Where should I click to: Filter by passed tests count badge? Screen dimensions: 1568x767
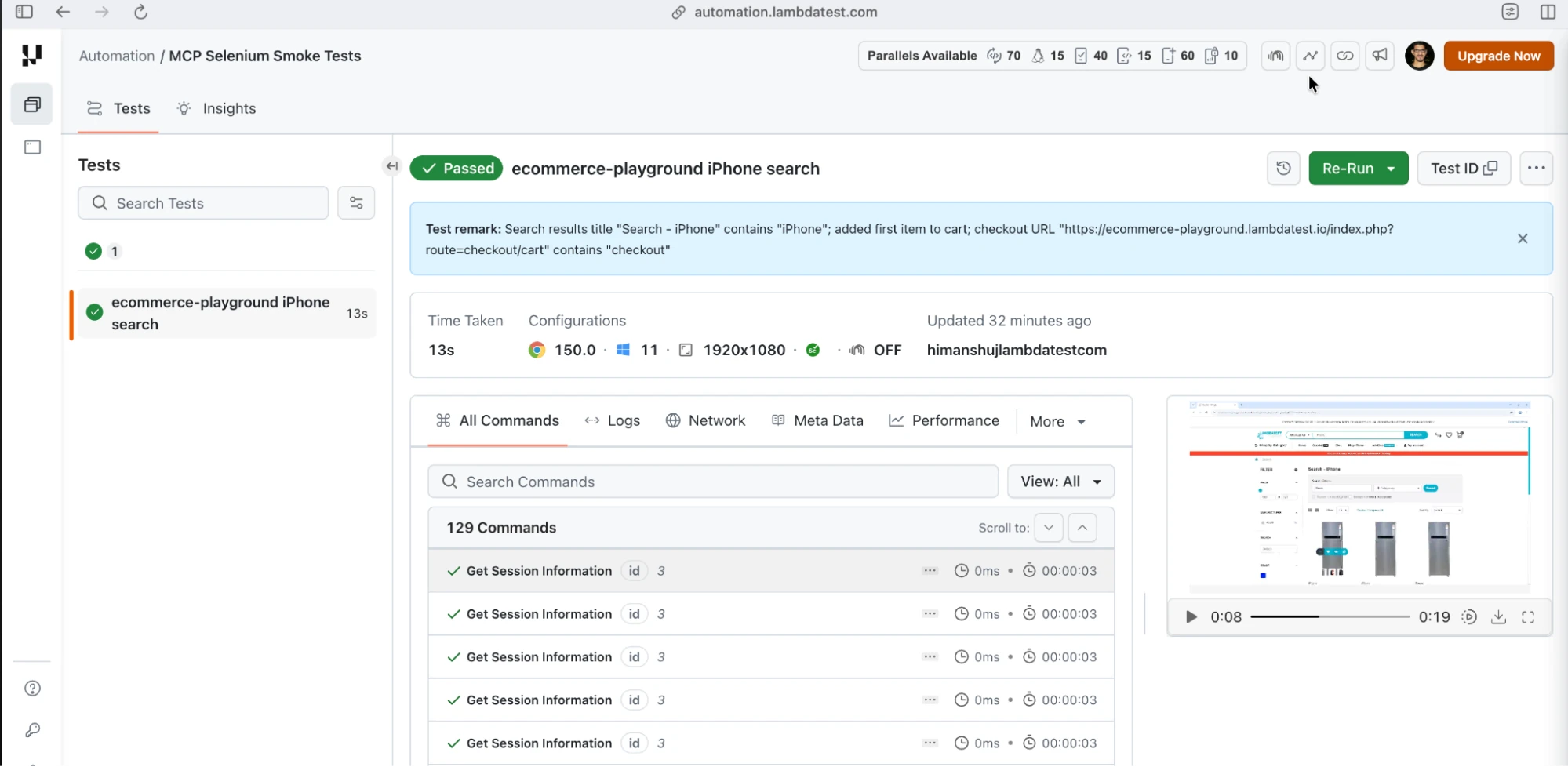[103, 251]
